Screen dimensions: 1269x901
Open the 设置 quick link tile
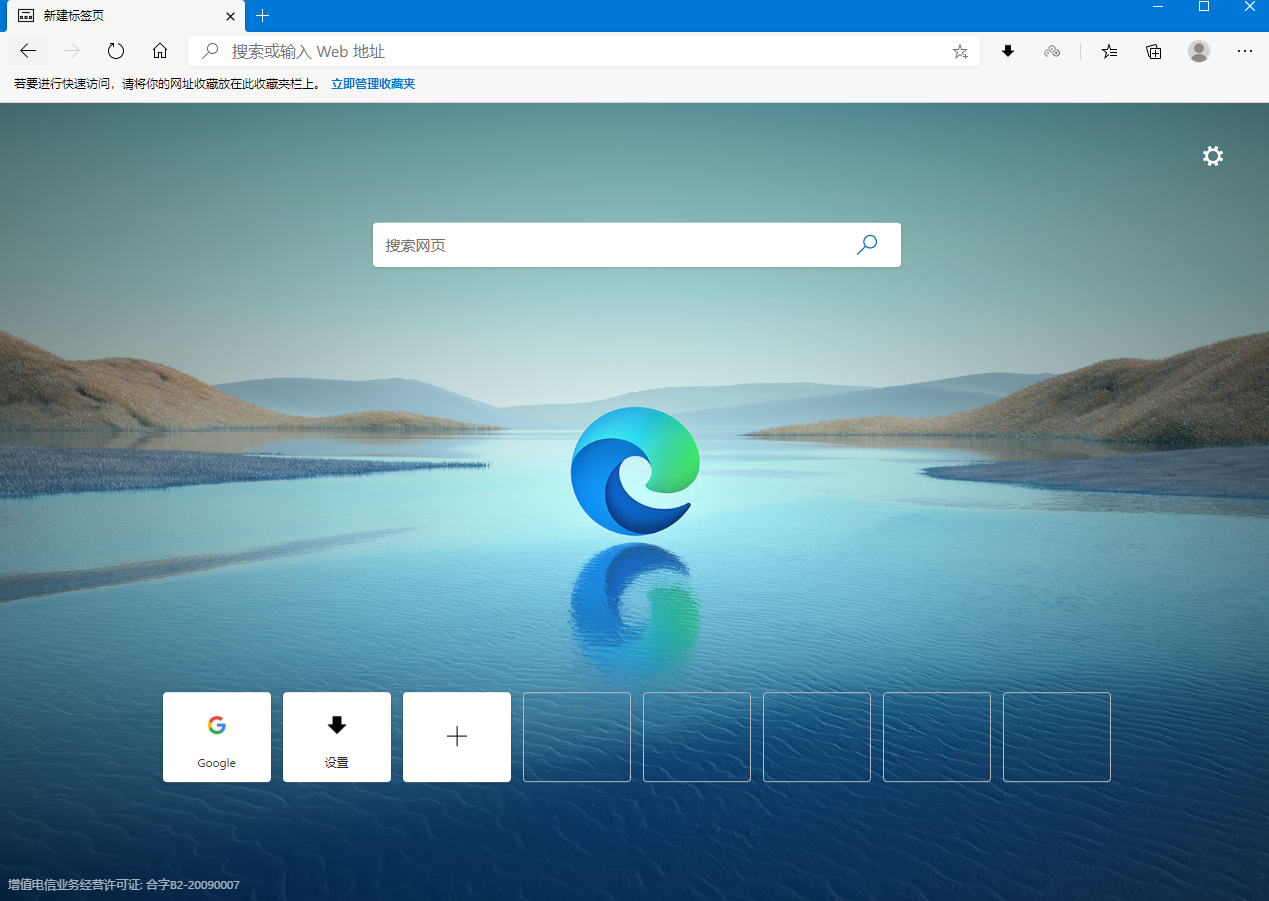click(337, 737)
